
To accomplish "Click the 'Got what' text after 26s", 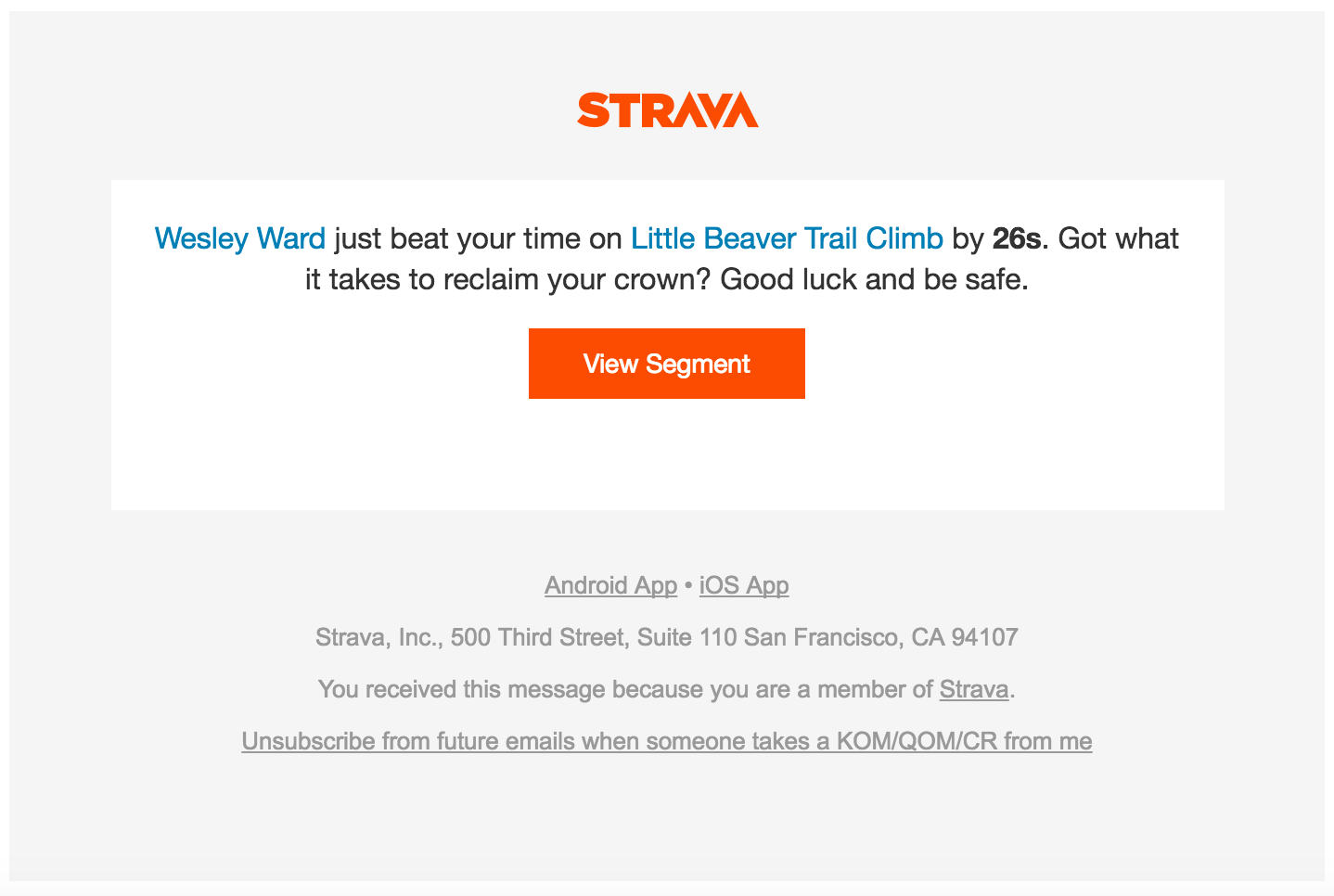I will coord(1118,238).
